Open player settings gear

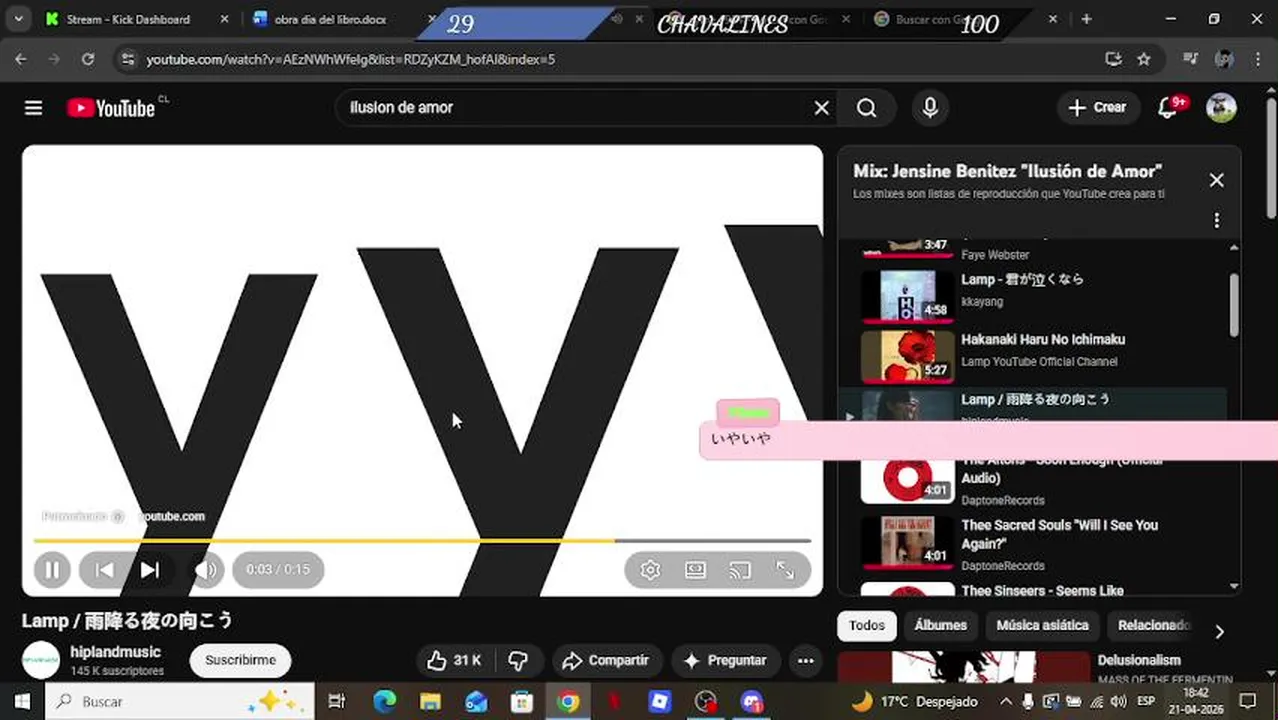[650, 570]
